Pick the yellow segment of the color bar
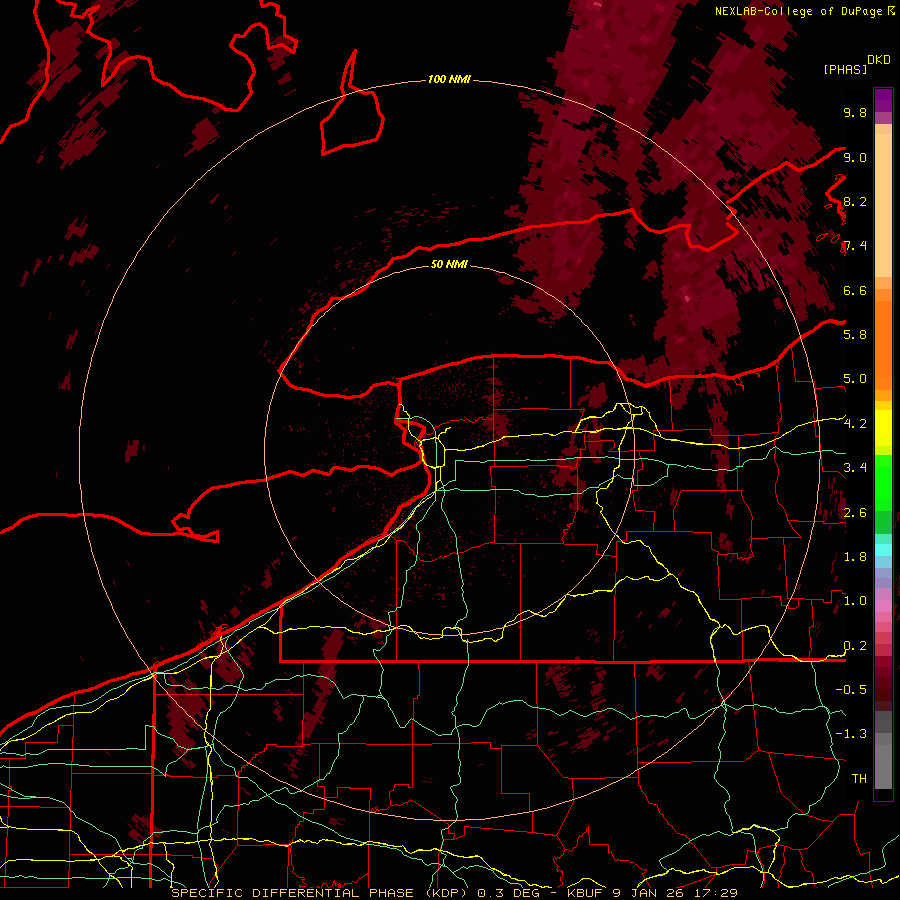900x900 pixels. (x=883, y=428)
